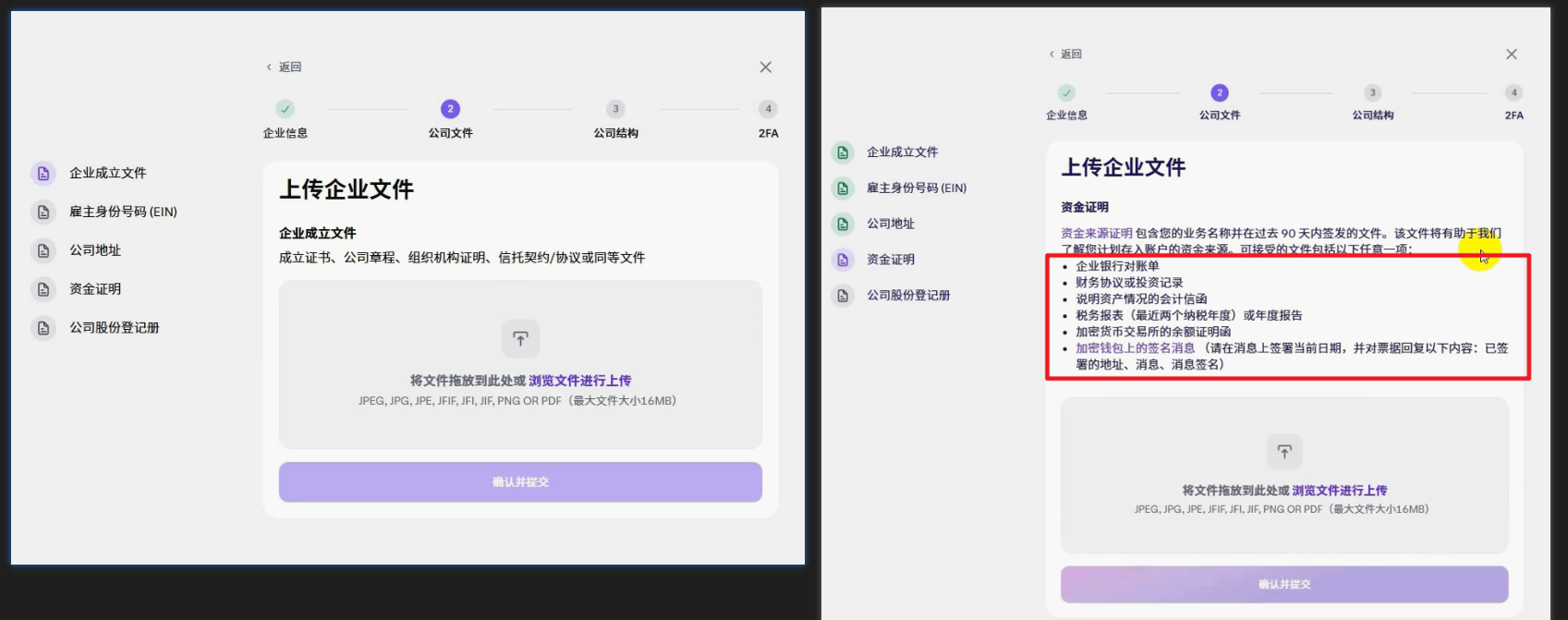Click 确认并提交 button in right window
This screenshot has width=1568, height=620.
tap(1284, 585)
